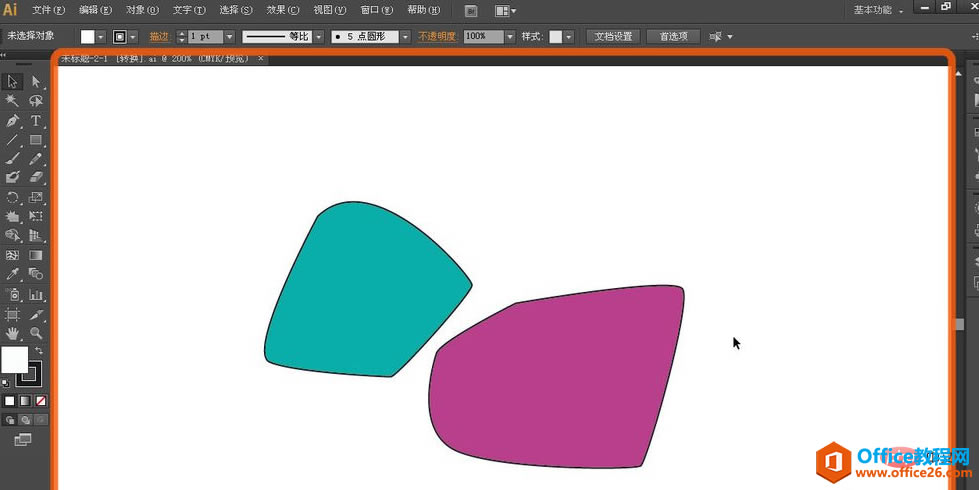
Task: Select the Slice tool
Action: pyautogui.click(x=36, y=314)
